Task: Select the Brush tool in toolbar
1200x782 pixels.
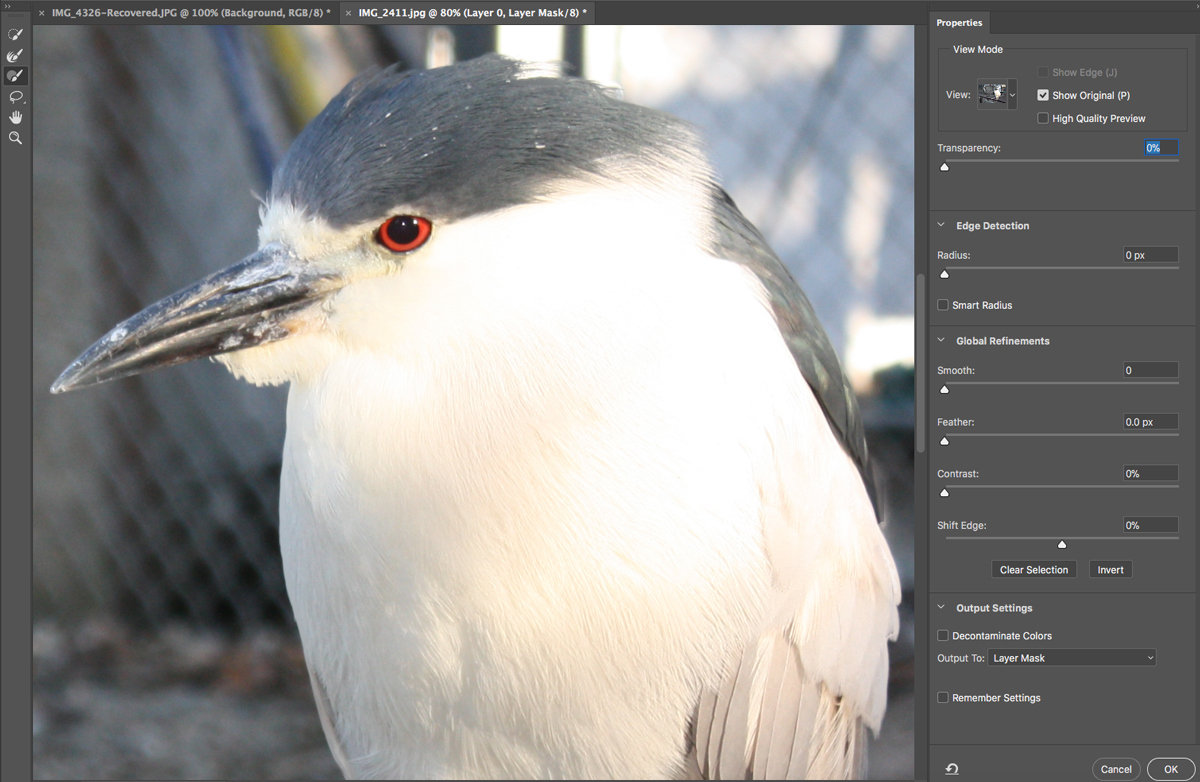Action: 15,76
